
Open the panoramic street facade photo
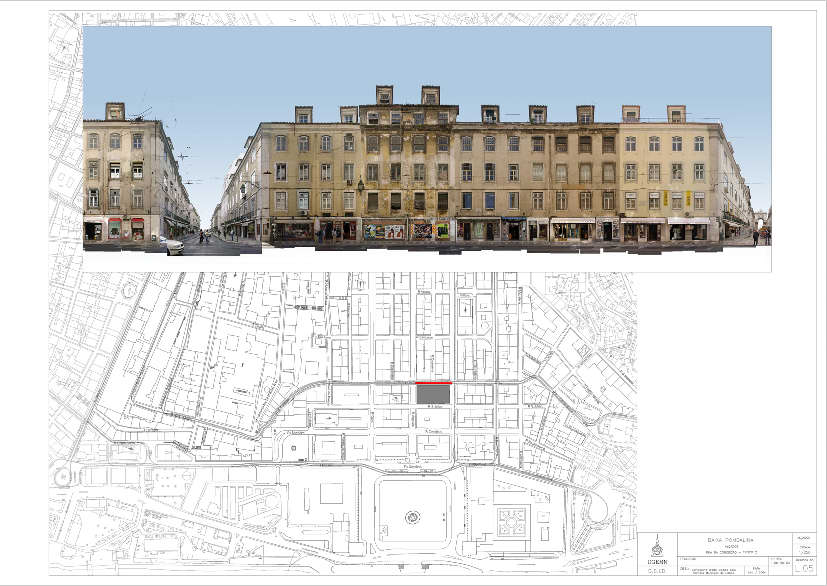(x=427, y=149)
